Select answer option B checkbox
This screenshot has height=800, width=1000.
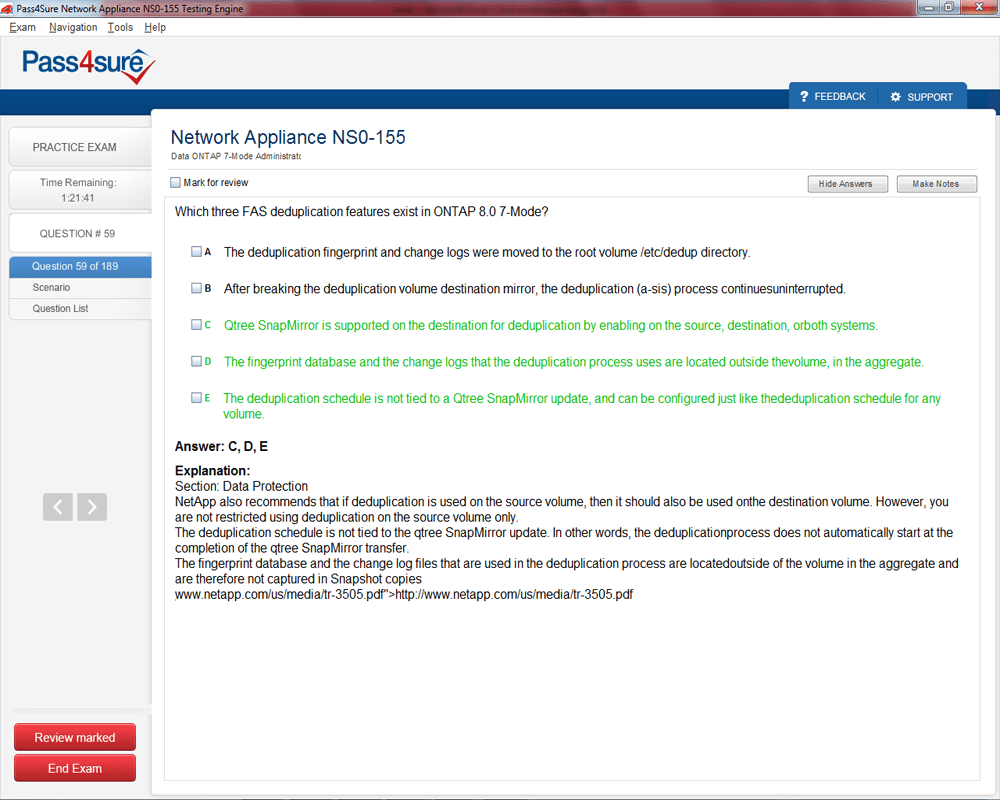pos(196,288)
